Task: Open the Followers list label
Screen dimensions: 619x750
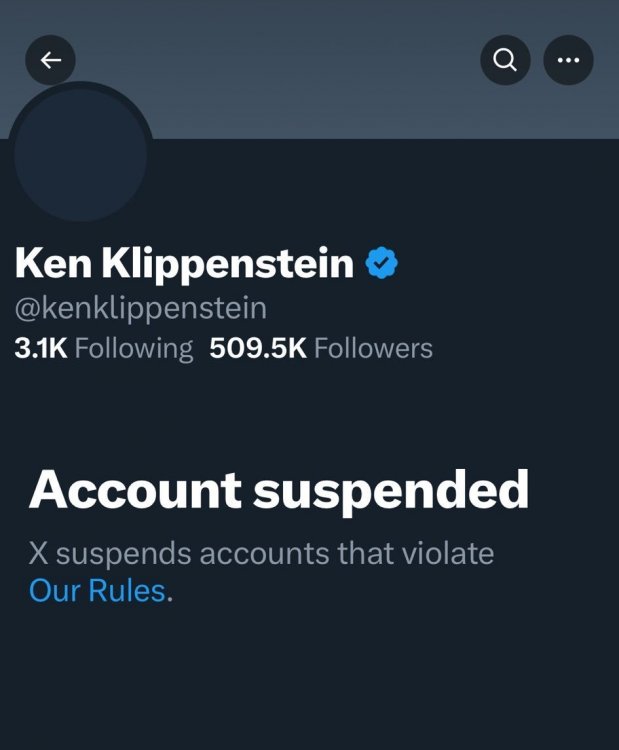Action: pyautogui.click(x=373, y=348)
